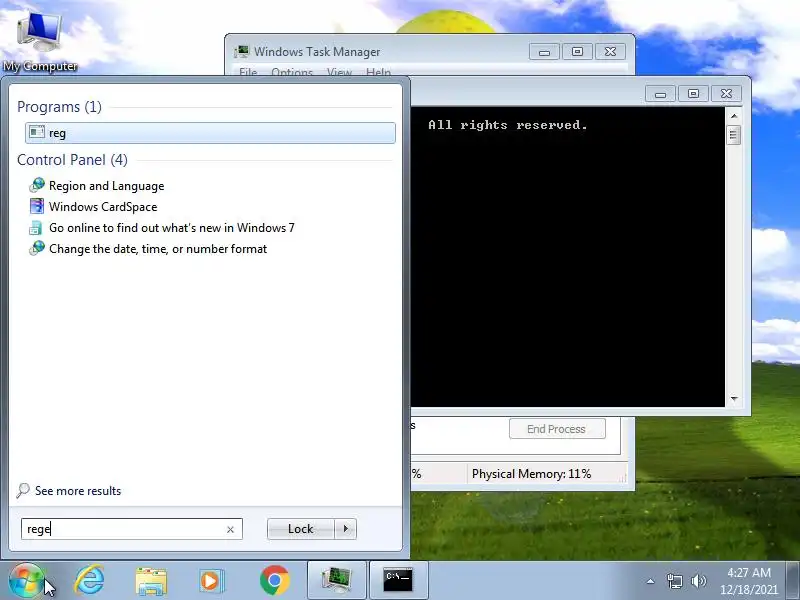Click the Programs (1) group header
Viewport: 800px width, 600px height.
[59, 107]
